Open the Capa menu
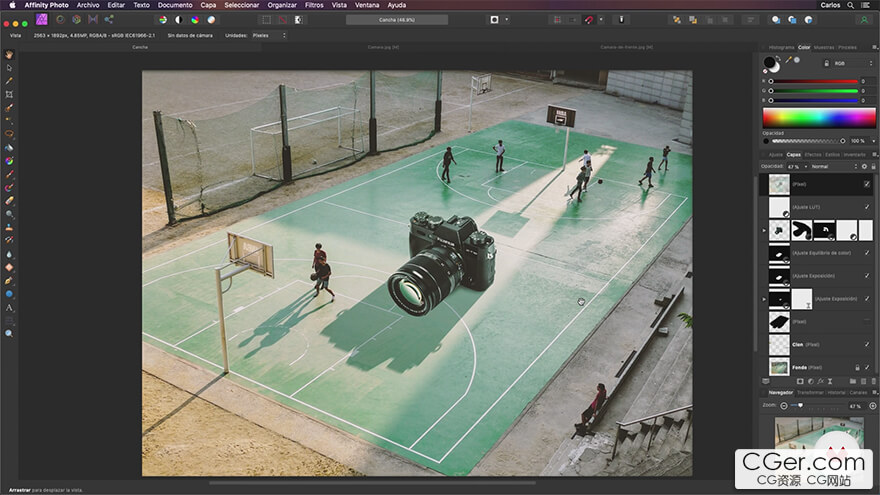This screenshot has height=495, width=880. (x=208, y=5)
